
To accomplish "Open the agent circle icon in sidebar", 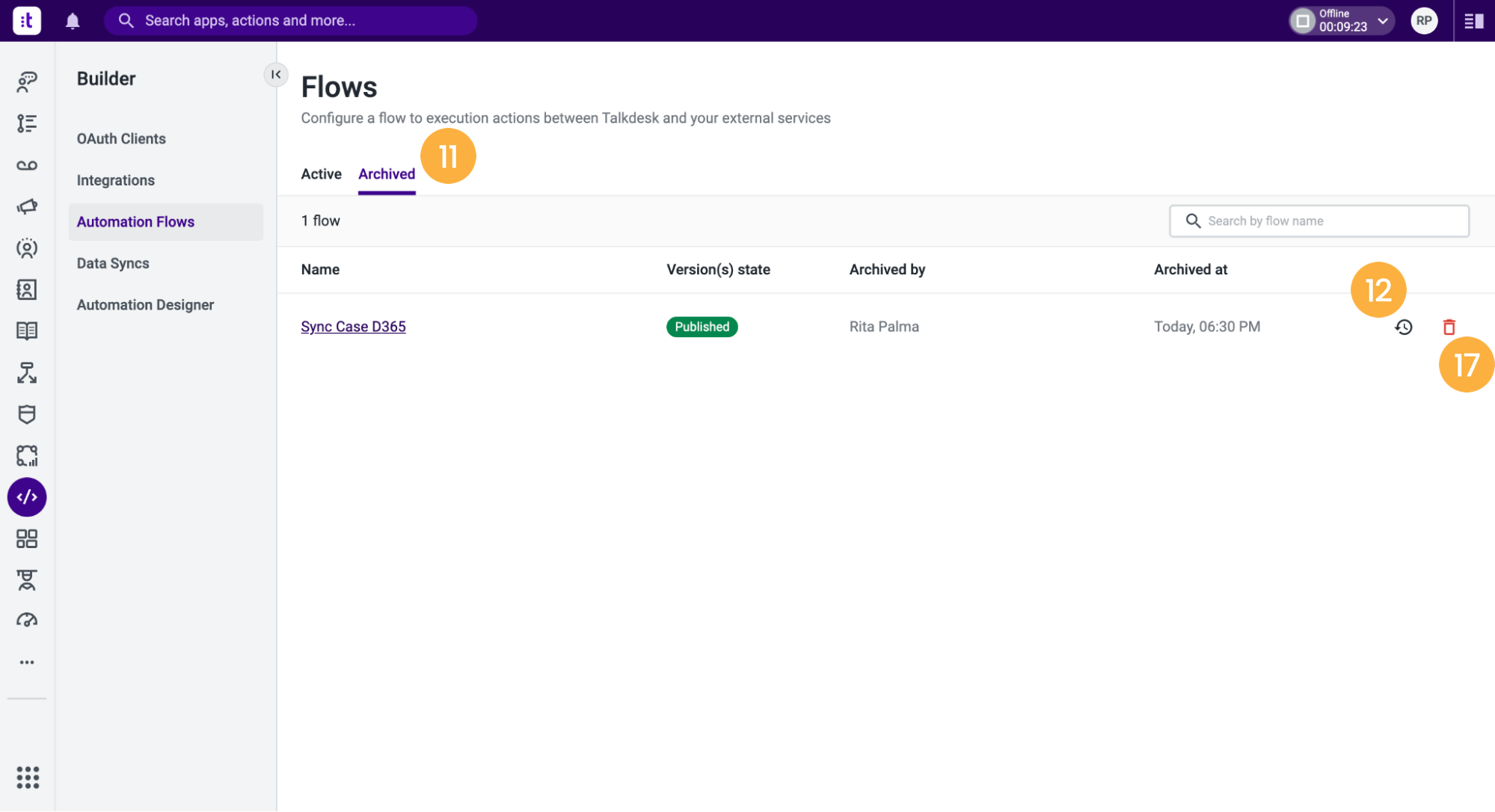I will 27,248.
